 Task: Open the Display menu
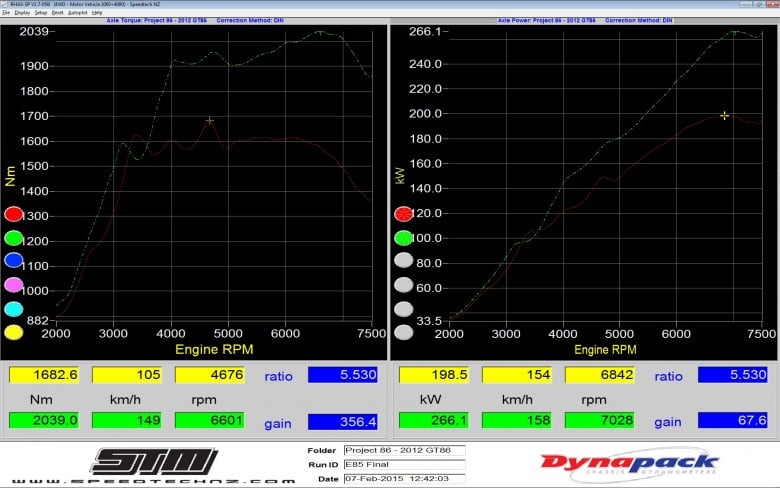click(x=22, y=12)
